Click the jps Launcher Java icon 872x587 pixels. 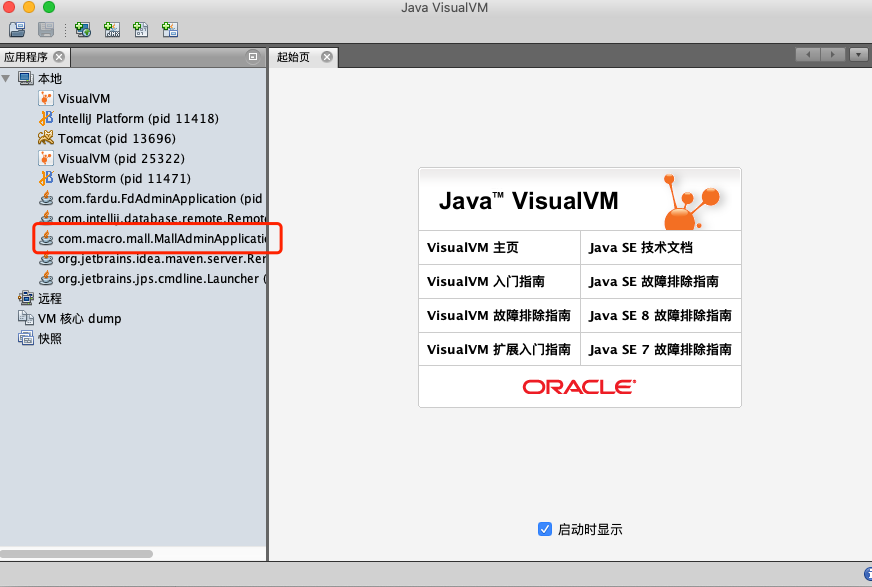pyautogui.click(x=46, y=278)
